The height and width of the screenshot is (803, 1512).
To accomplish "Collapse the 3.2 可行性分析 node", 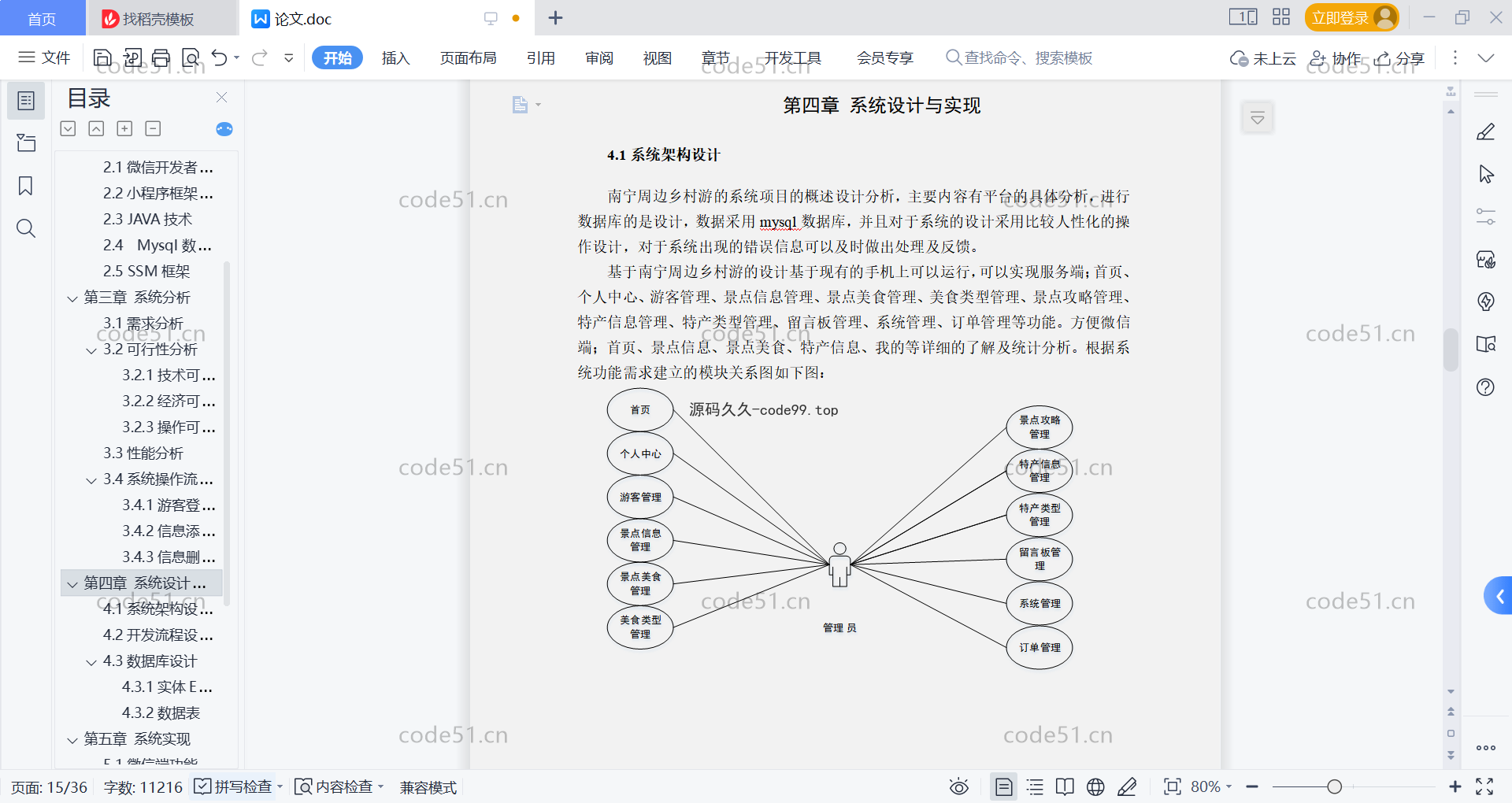I will pyautogui.click(x=91, y=350).
